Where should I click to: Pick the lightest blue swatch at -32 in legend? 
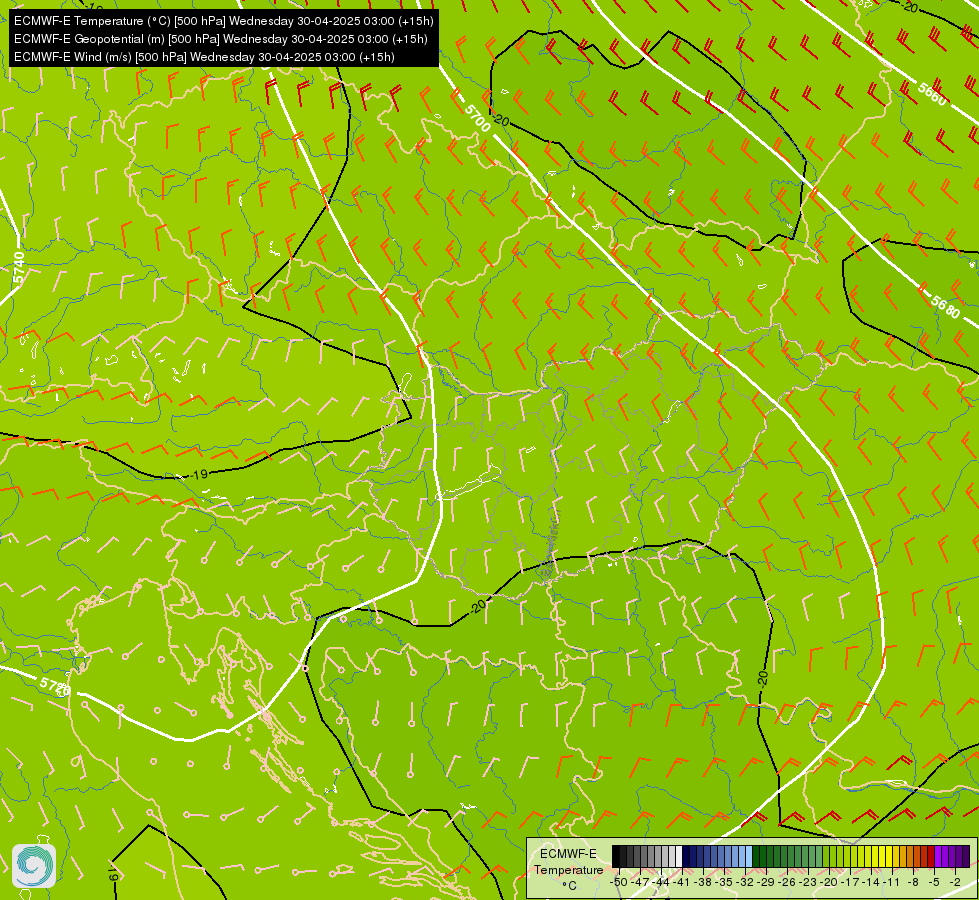(x=749, y=856)
